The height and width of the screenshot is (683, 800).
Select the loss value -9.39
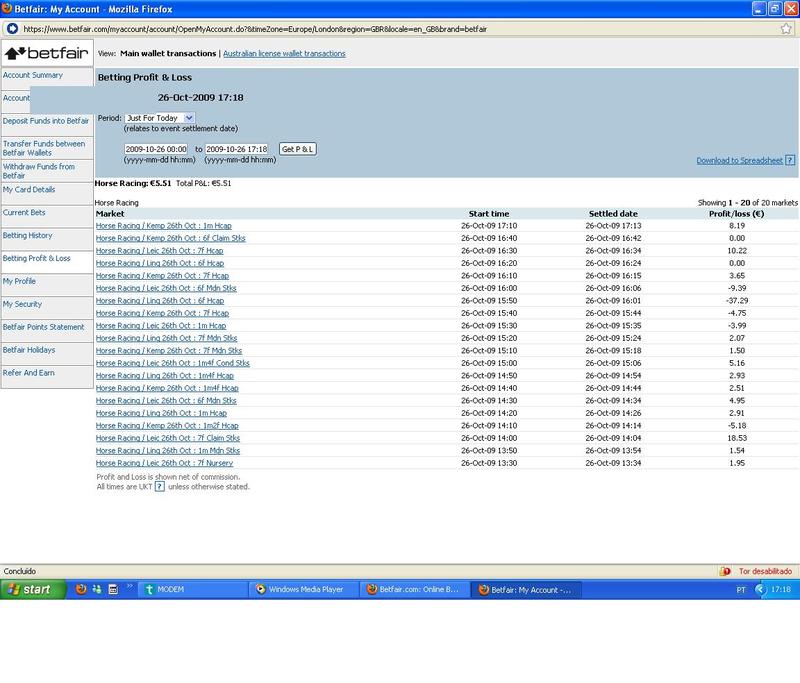coord(737,288)
